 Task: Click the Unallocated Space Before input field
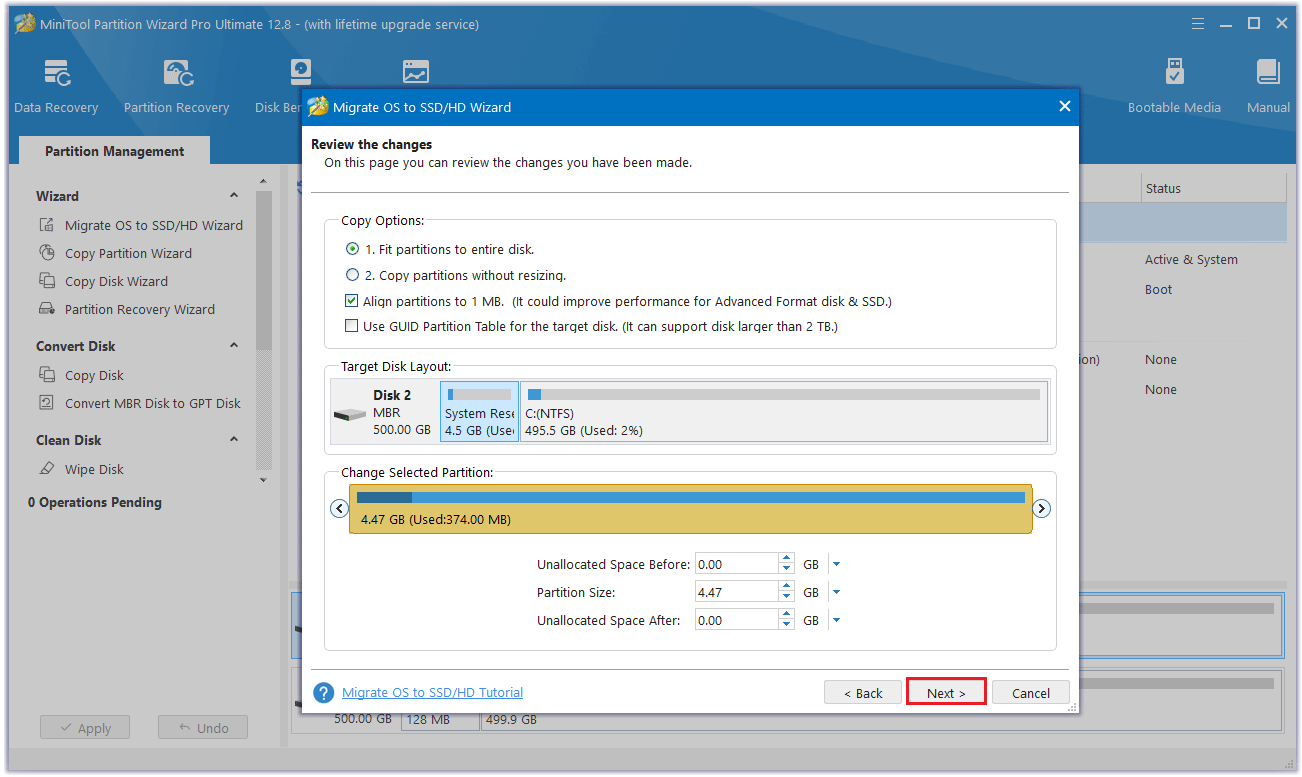[735, 565]
